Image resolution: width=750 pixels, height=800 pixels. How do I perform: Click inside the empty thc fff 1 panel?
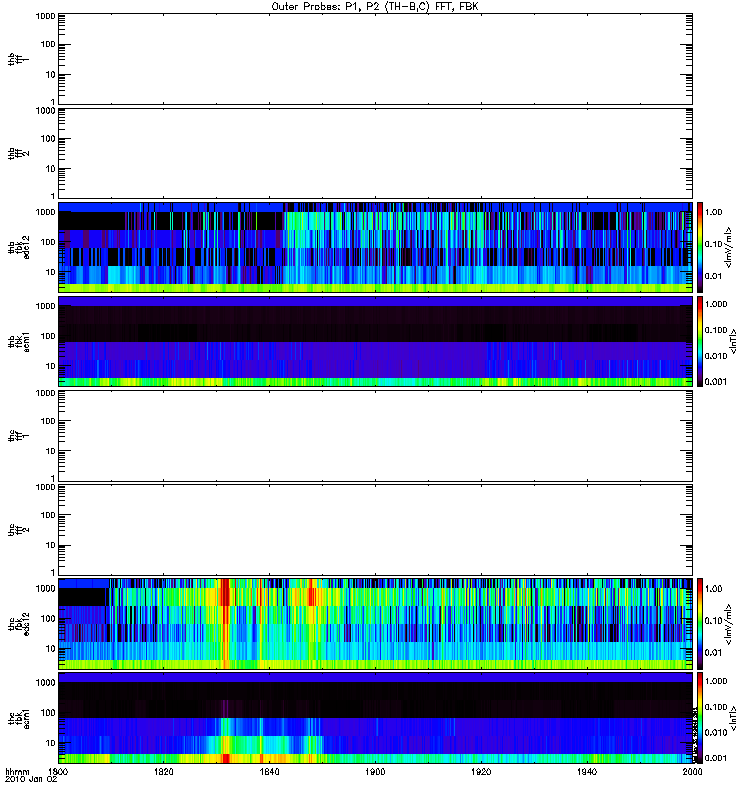376,436
